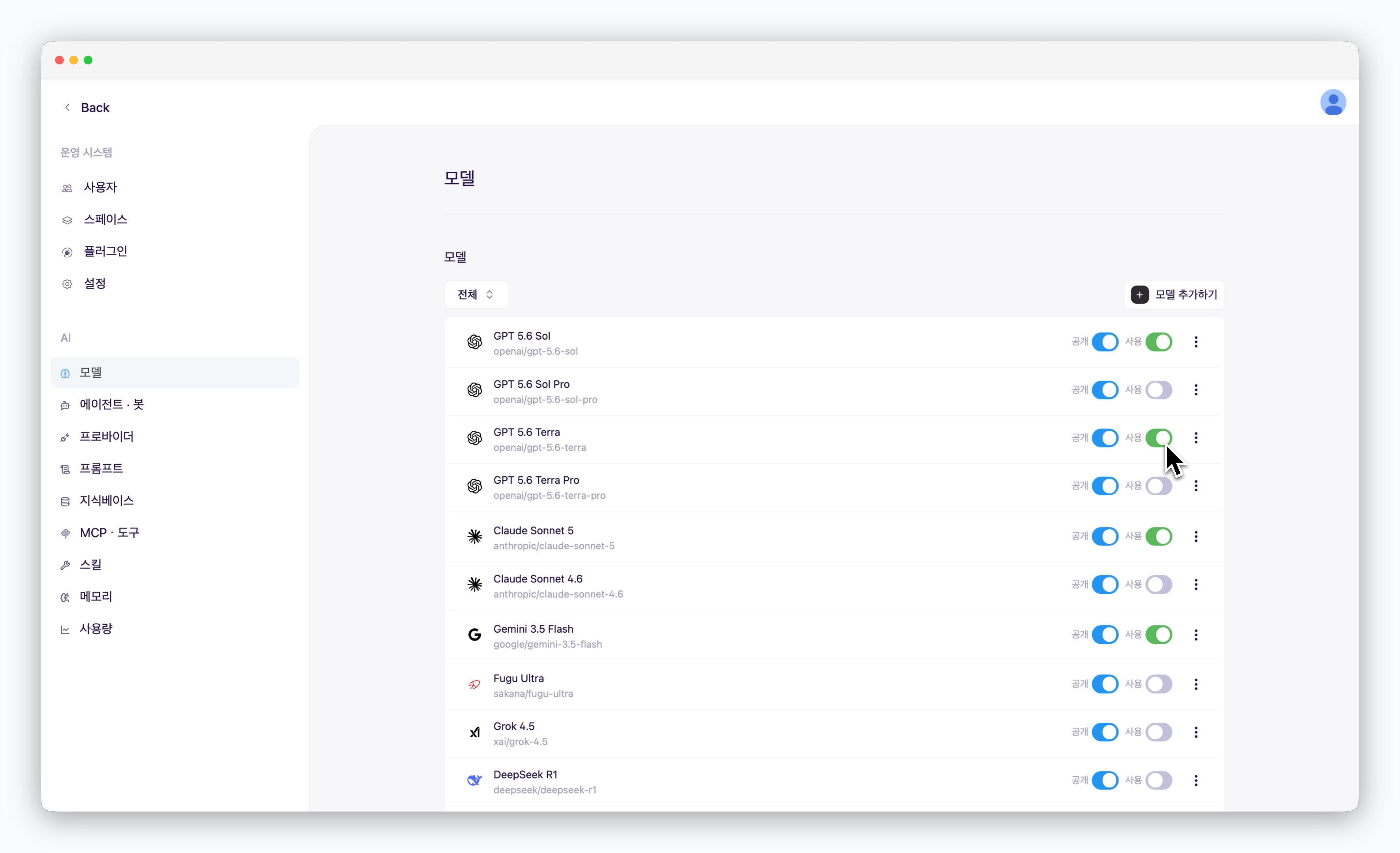Click the Google logo beside Gemini 3.5 Flash

(x=474, y=635)
